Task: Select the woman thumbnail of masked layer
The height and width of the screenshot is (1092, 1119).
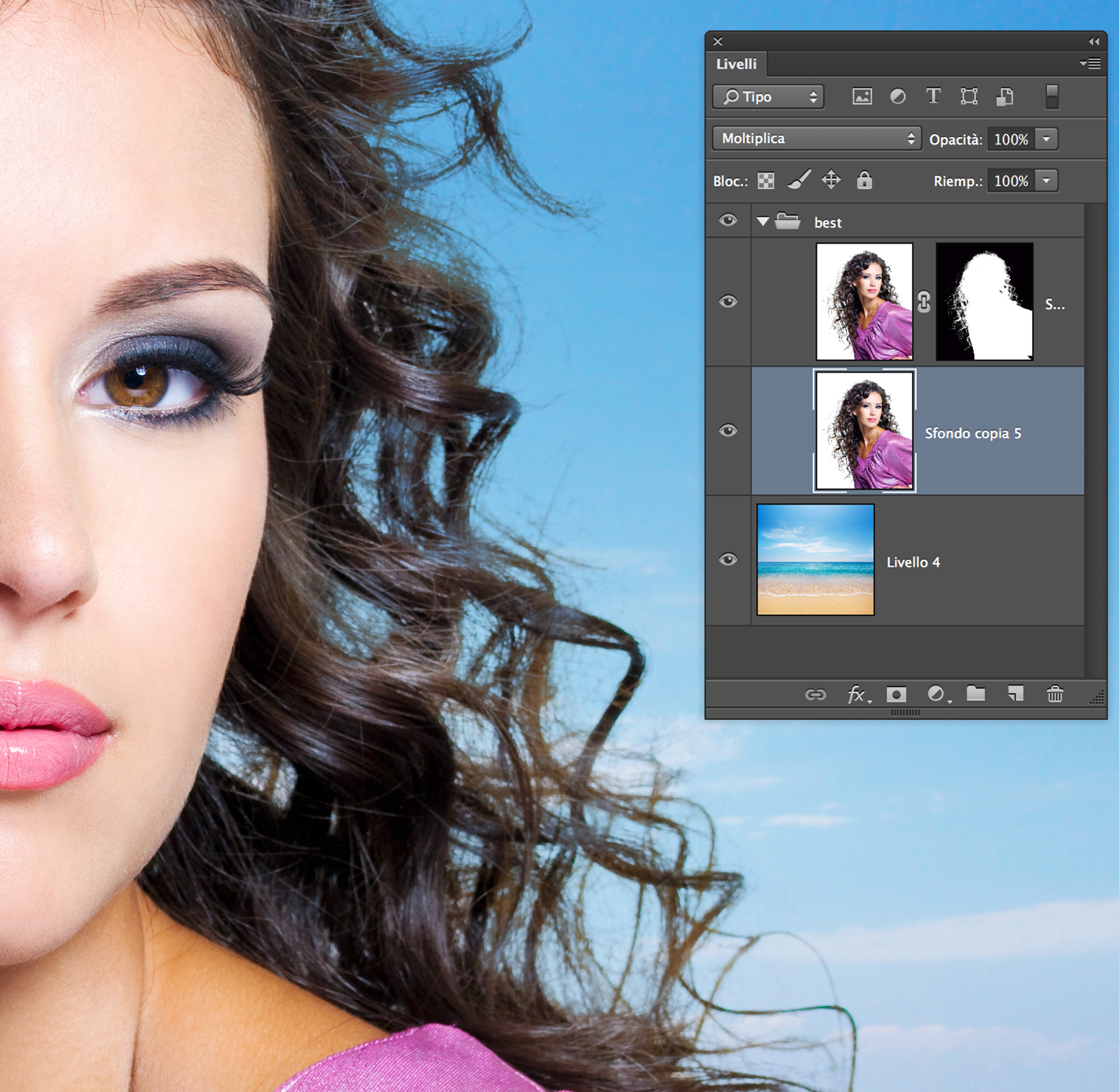Action: 864,302
